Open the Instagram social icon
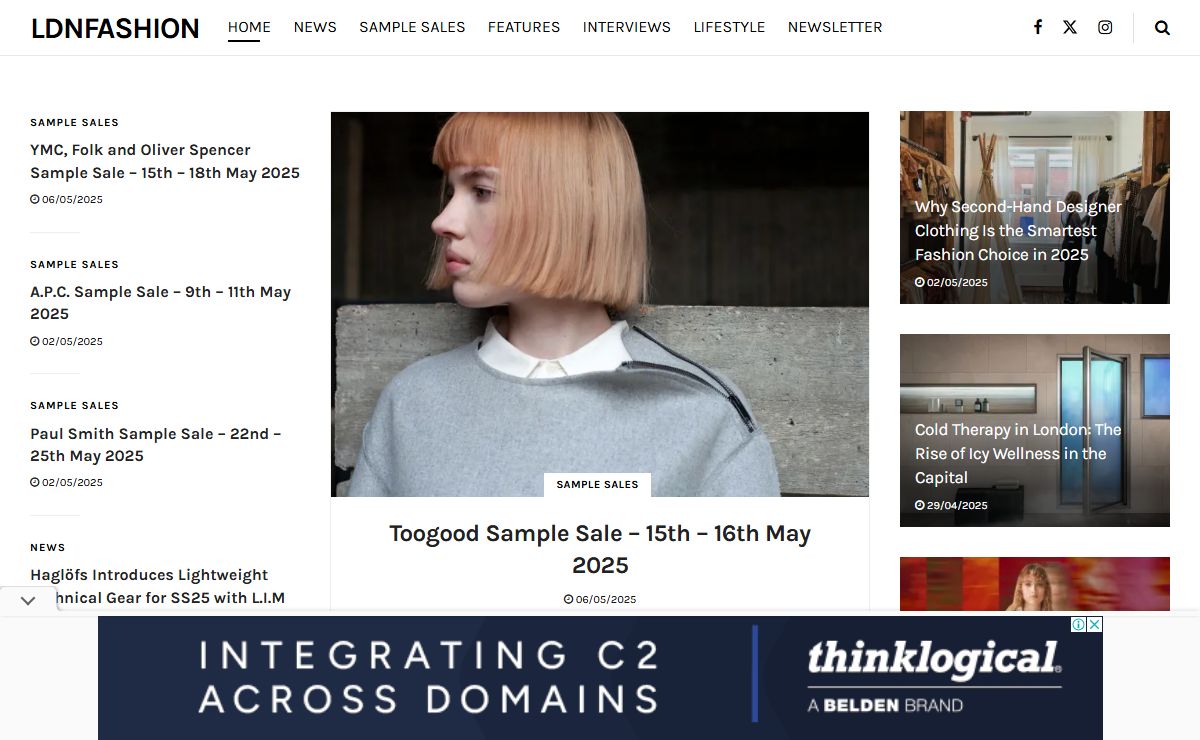The image size is (1200, 740). [1105, 27]
